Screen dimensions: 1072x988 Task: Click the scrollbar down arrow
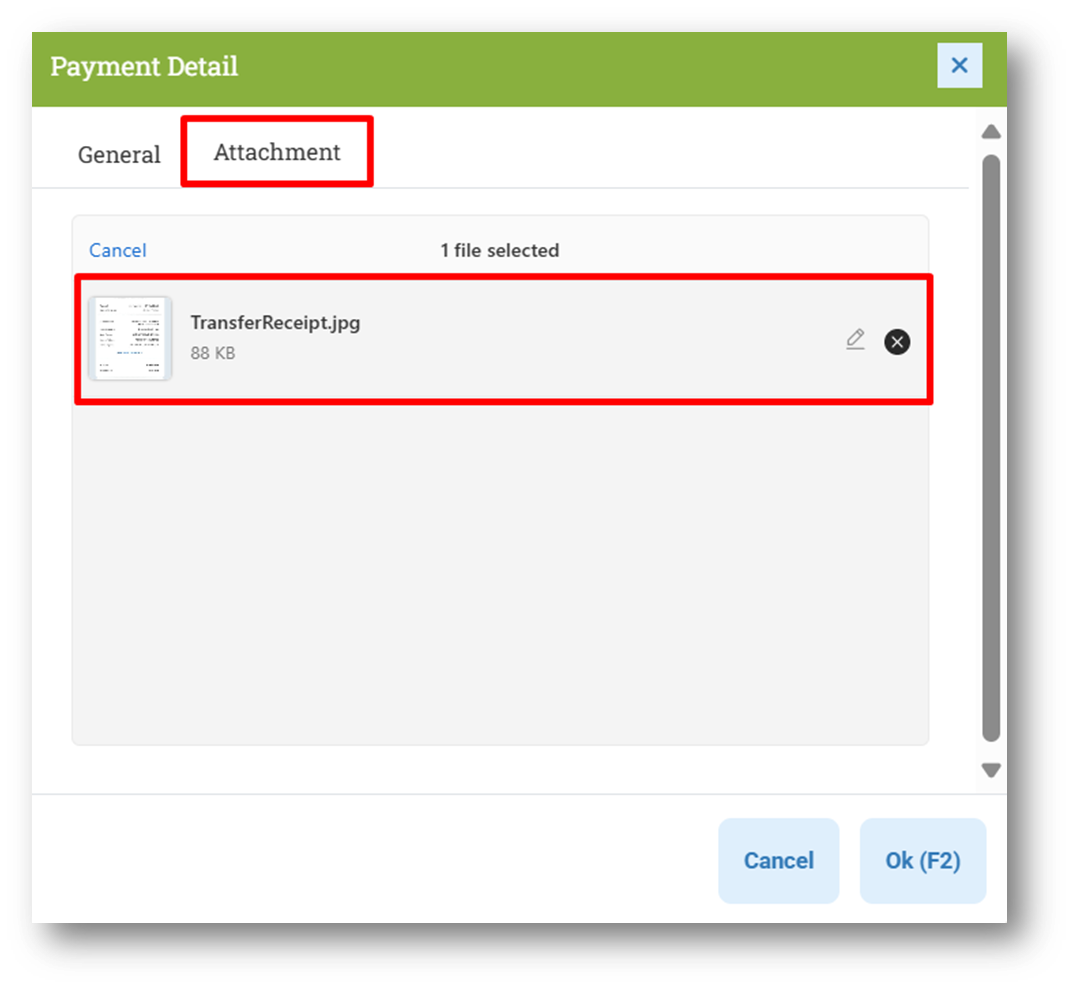tap(991, 771)
